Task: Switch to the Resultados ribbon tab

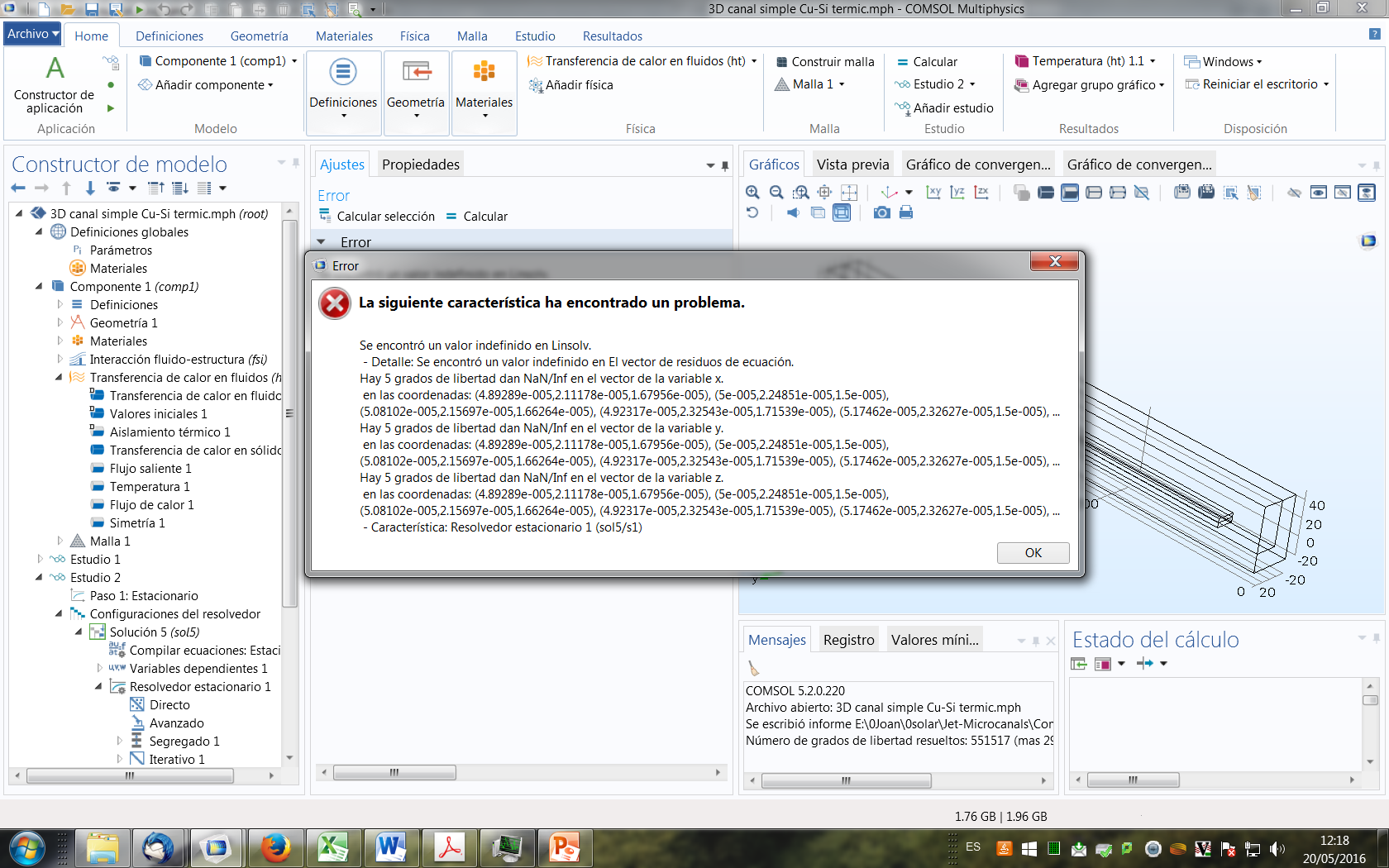Action: (x=612, y=36)
